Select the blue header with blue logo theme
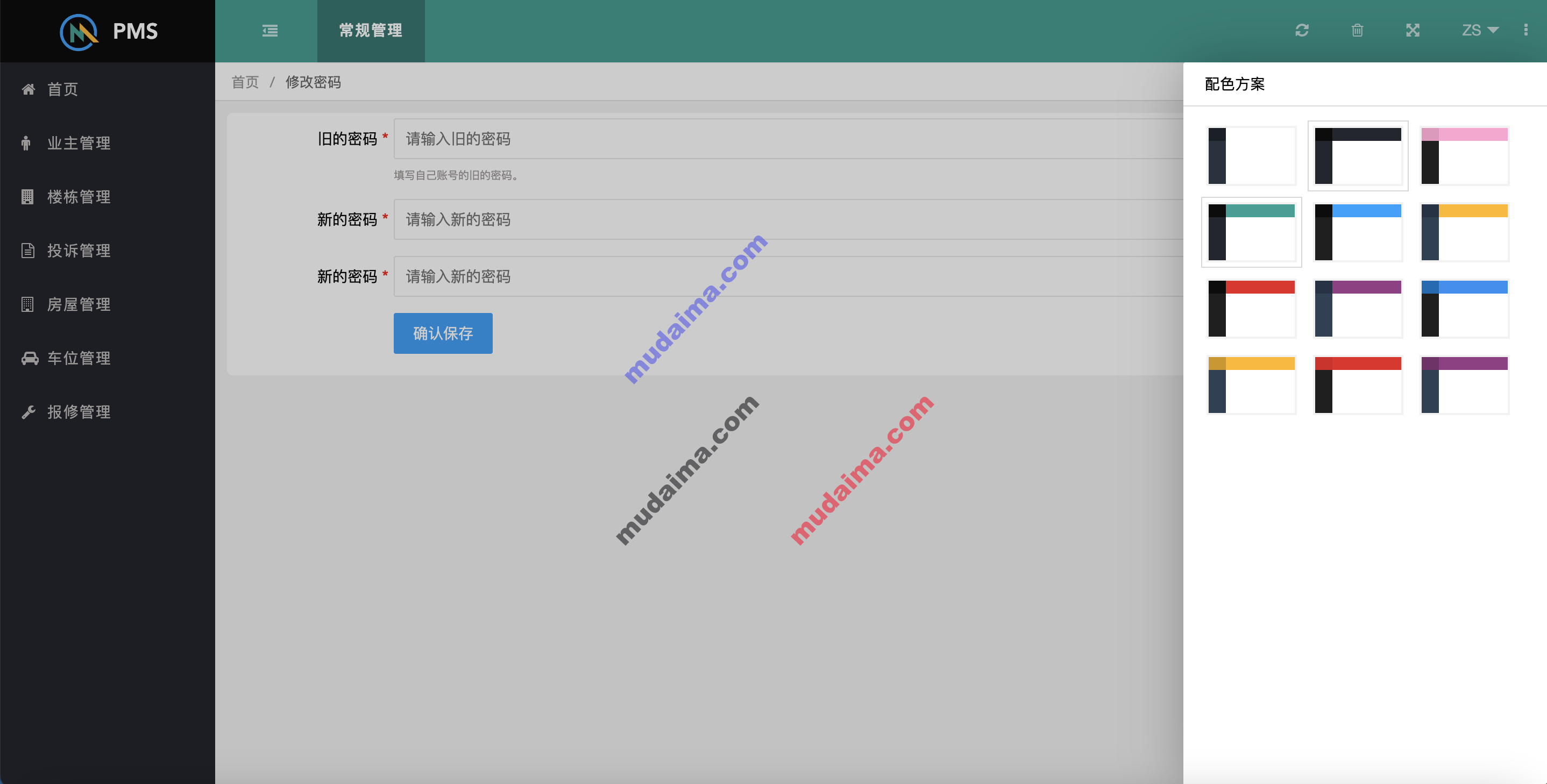Viewport: 1547px width, 784px height. [x=1464, y=309]
